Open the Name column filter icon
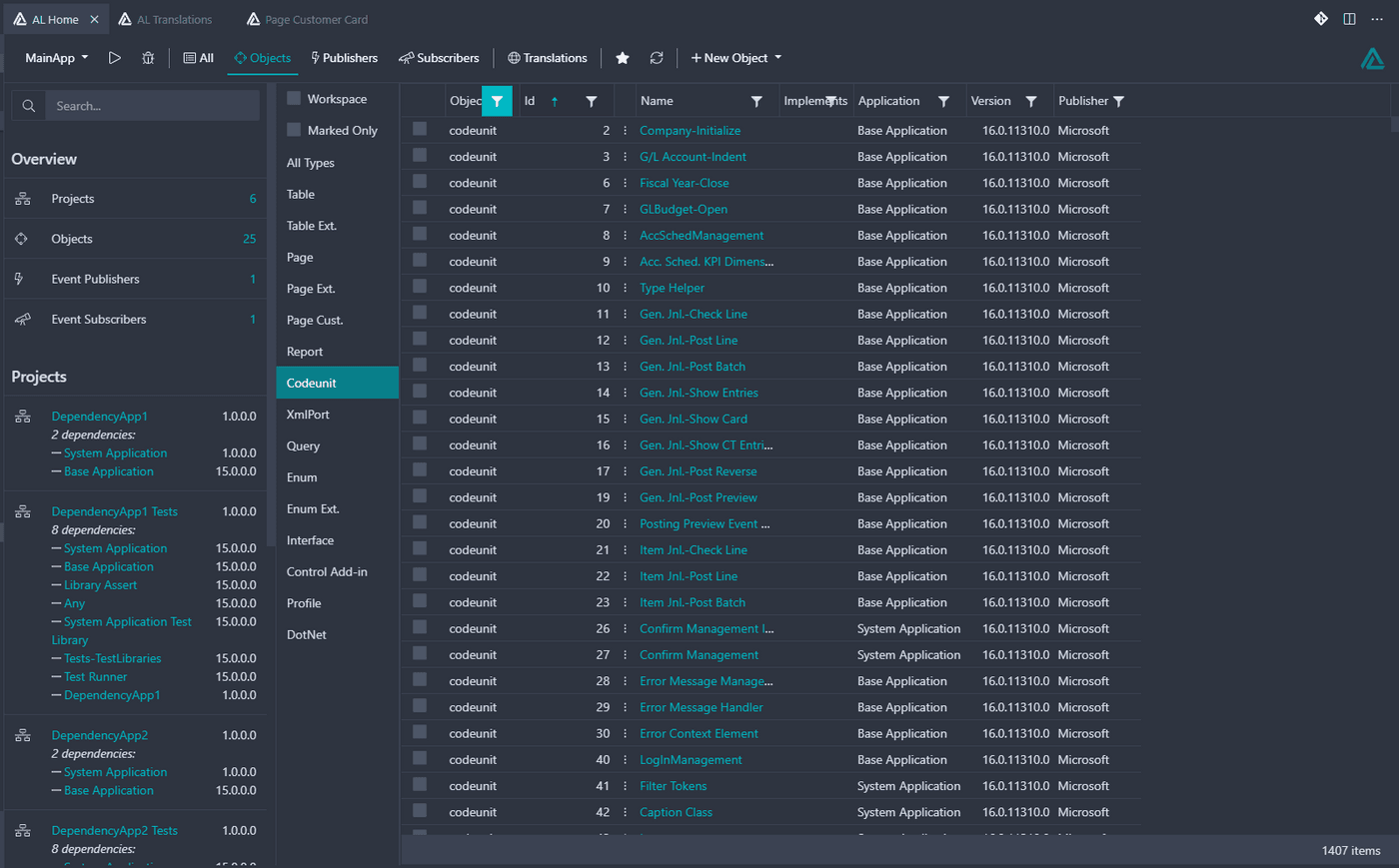Image resolution: width=1399 pixels, height=868 pixels. 756,101
